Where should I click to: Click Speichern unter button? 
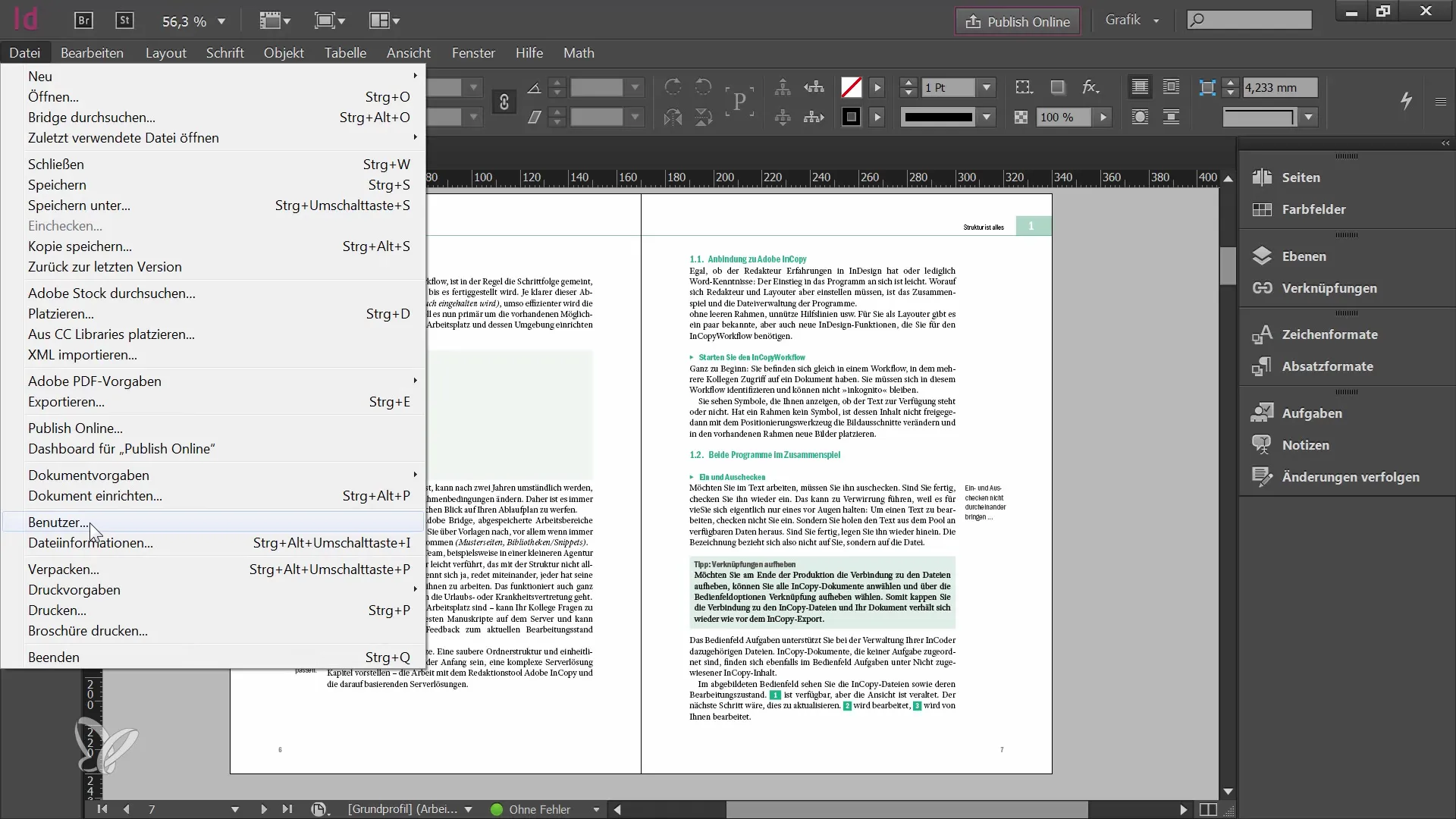click(x=78, y=205)
